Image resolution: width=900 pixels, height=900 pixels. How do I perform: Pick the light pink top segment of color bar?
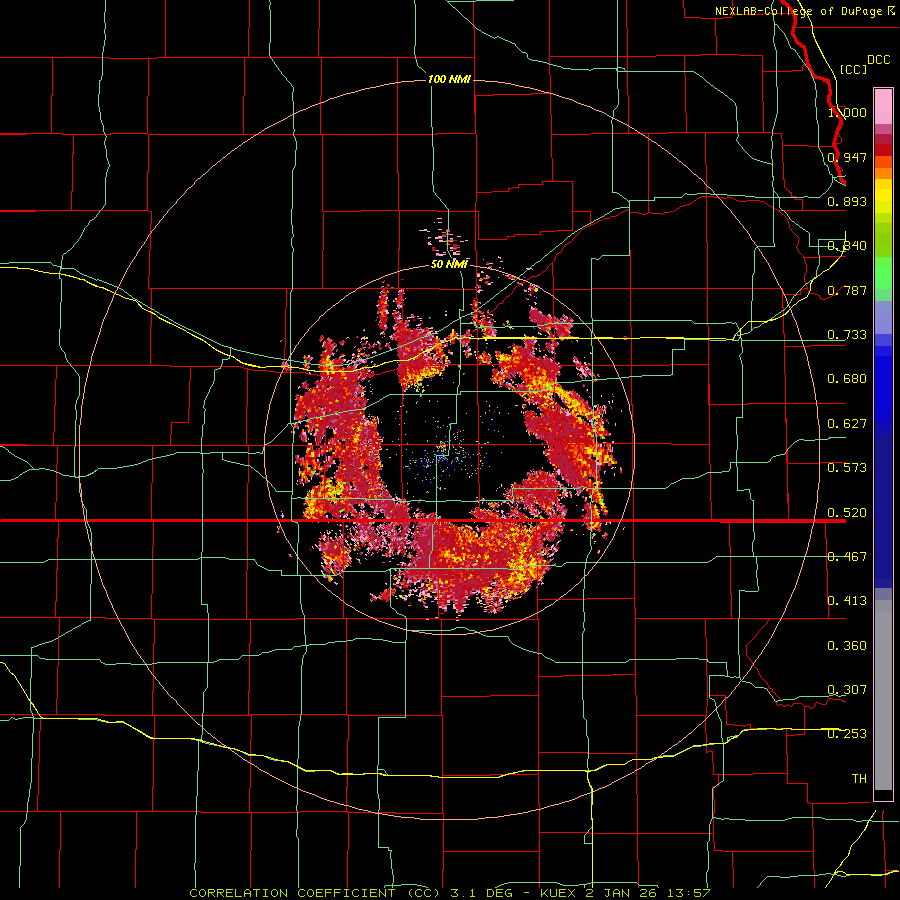[883, 107]
